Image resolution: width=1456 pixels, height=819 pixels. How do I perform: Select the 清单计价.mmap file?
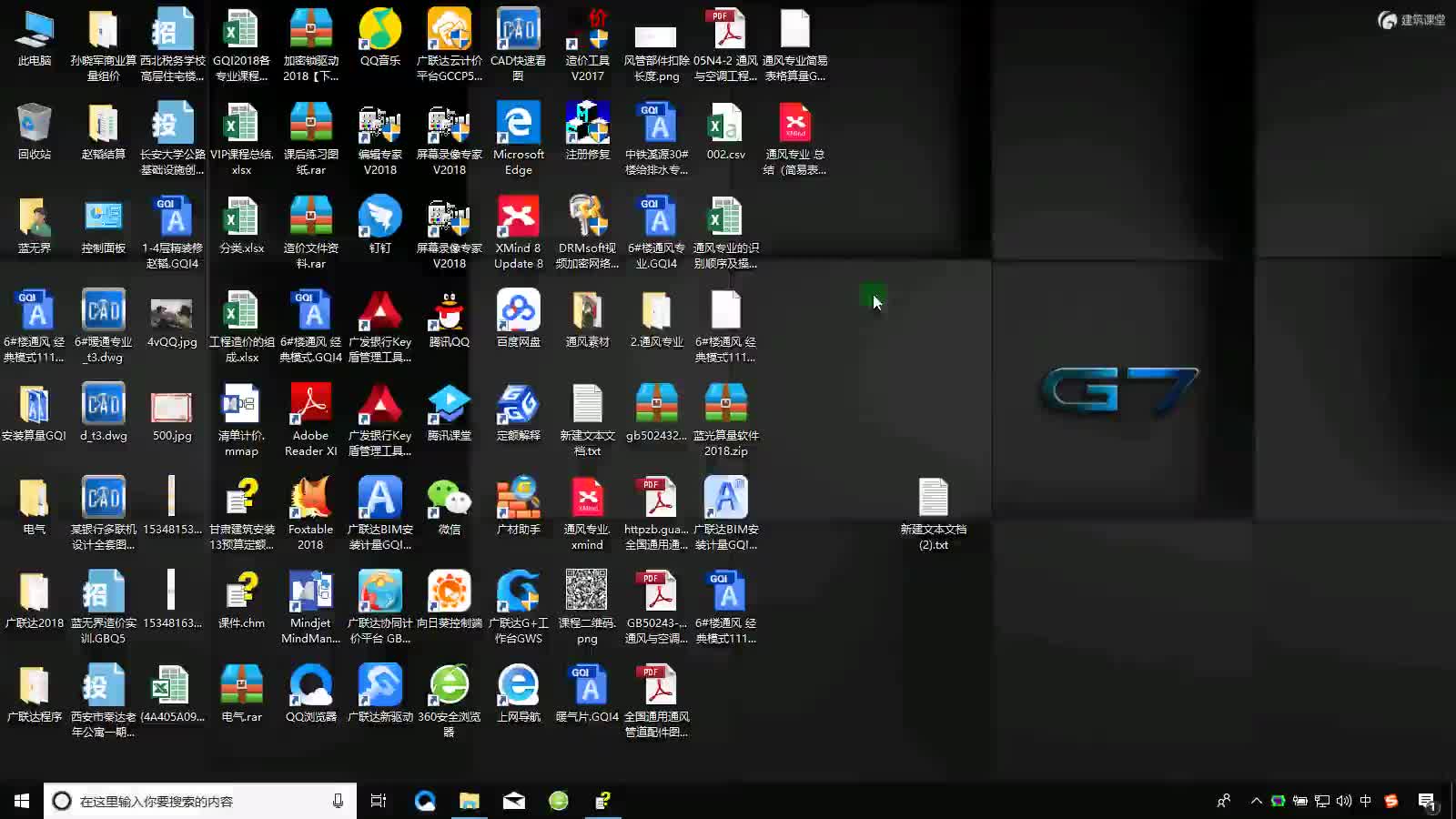(x=242, y=420)
